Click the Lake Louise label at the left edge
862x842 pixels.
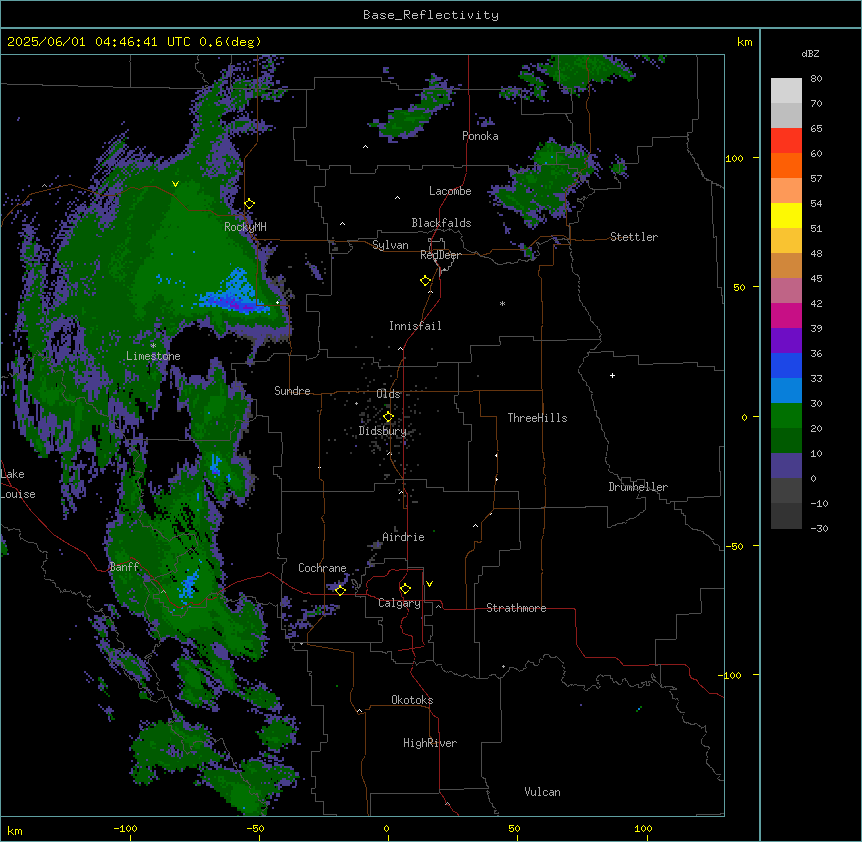coord(17,484)
